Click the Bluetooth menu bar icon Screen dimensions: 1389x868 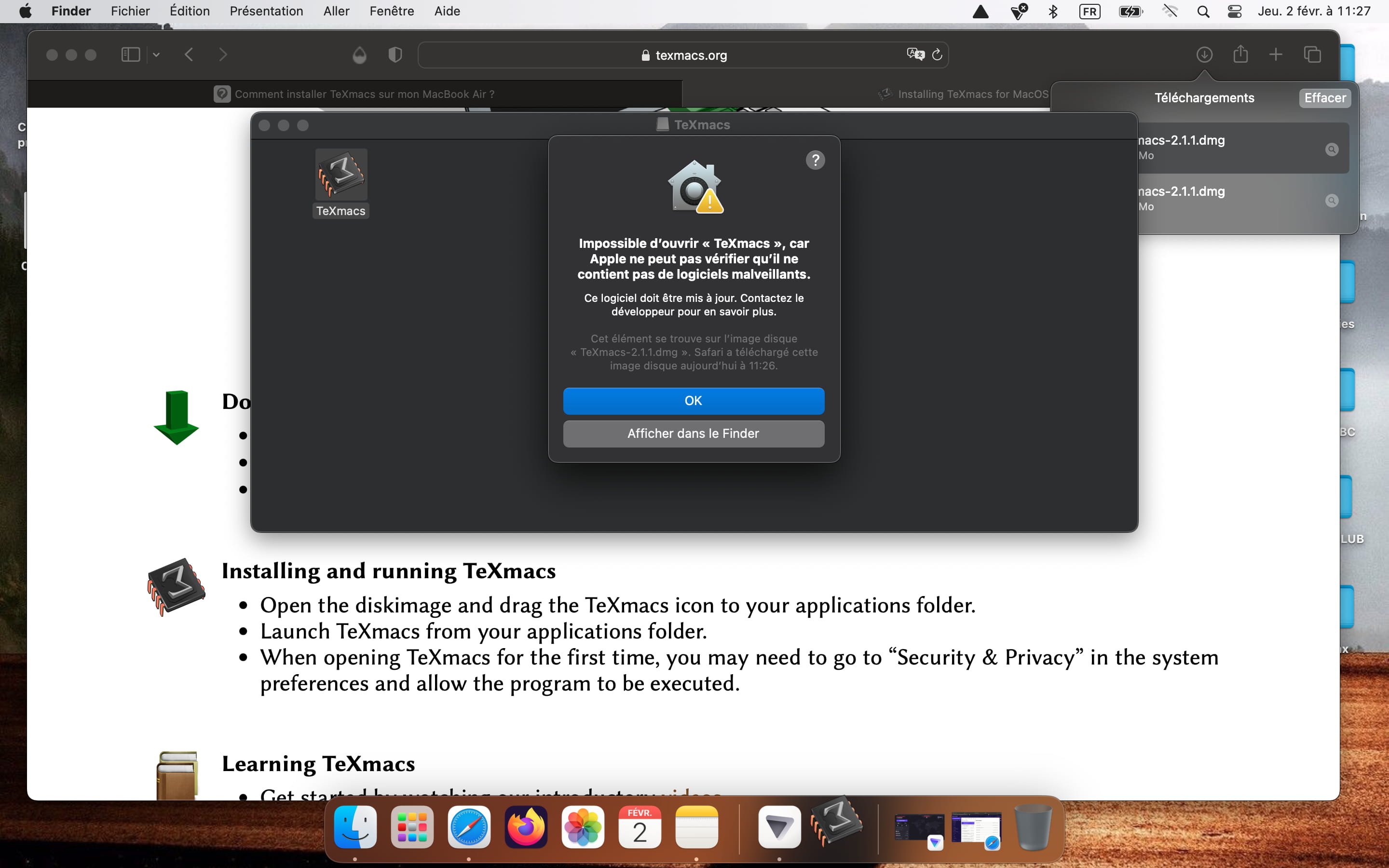pos(1053,12)
